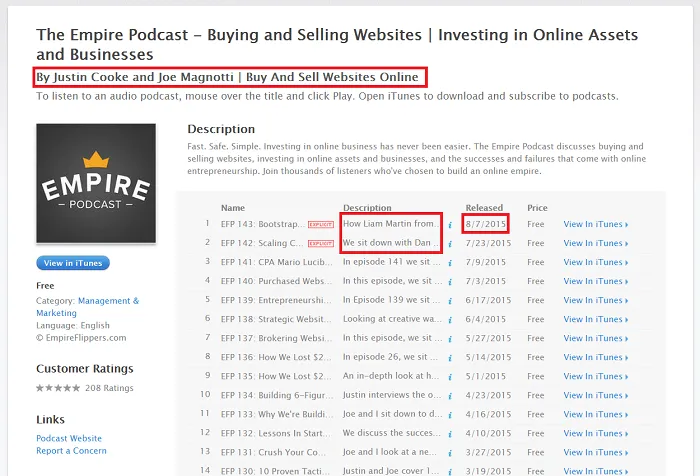
Task: Click the info icon for EFP 143
Action: pos(450,225)
